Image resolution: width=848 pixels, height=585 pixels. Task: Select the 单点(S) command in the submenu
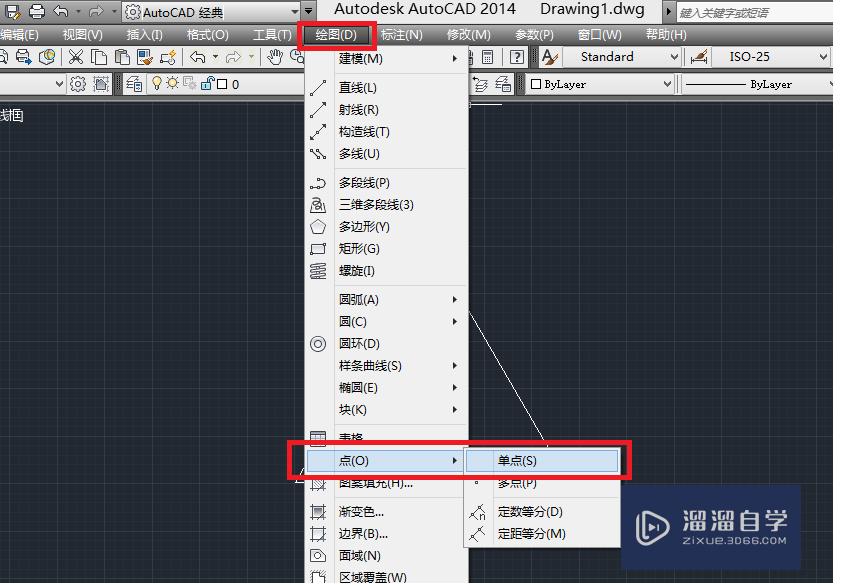[540, 460]
